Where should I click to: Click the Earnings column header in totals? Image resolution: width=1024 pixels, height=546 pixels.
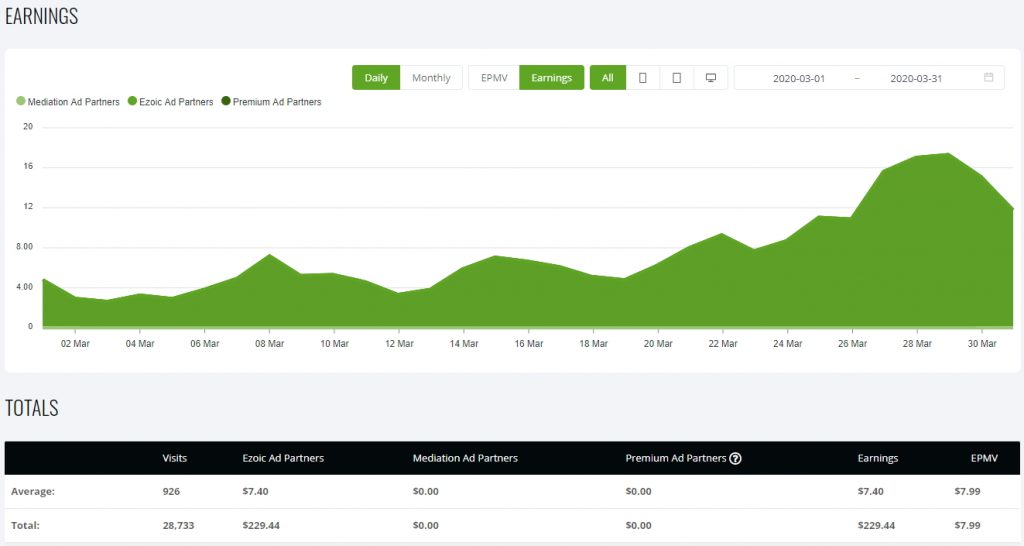point(878,458)
